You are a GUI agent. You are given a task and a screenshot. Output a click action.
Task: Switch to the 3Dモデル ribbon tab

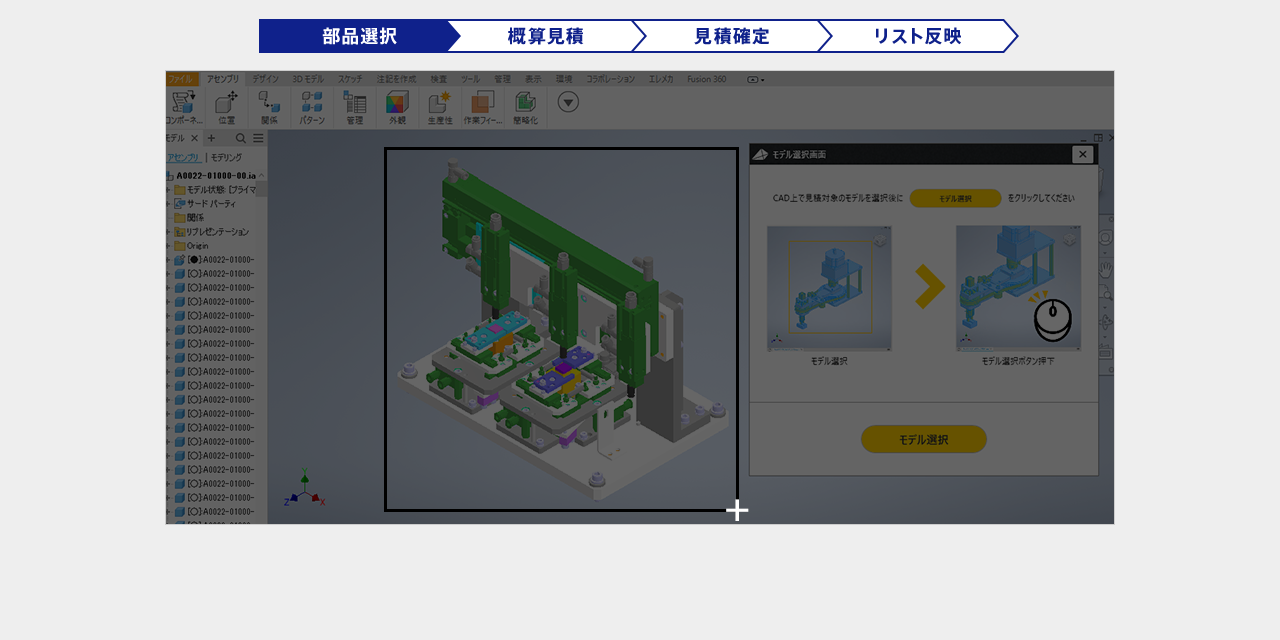[x=307, y=79]
